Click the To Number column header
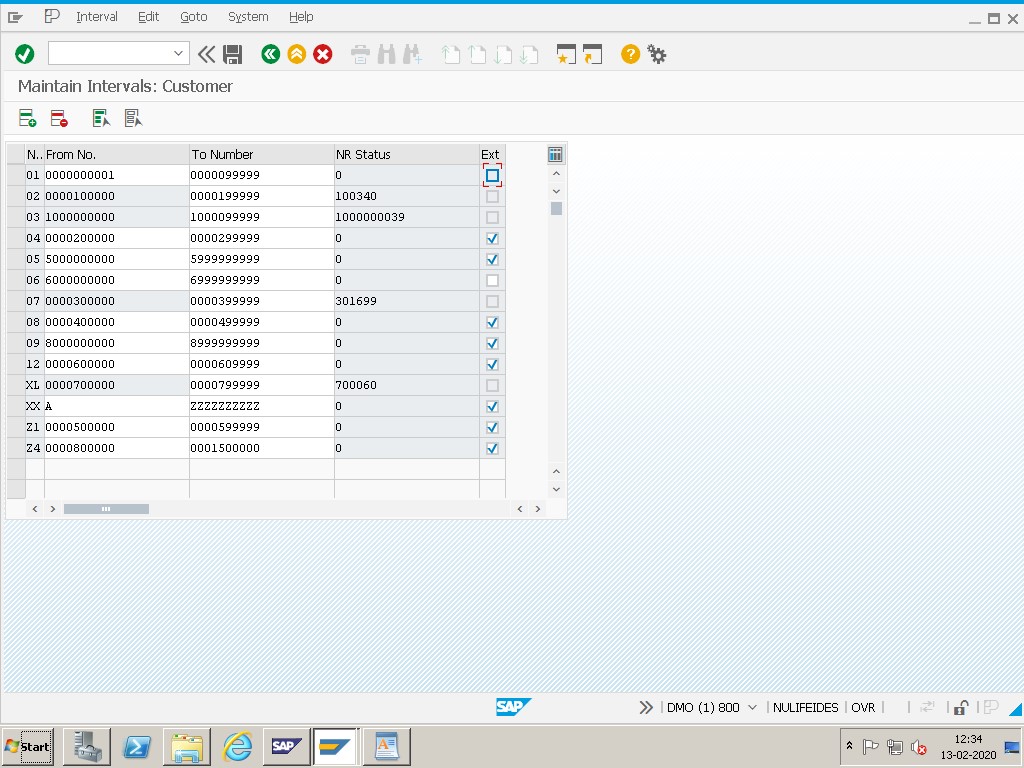Screen dimensions: 1024x768 261,155
